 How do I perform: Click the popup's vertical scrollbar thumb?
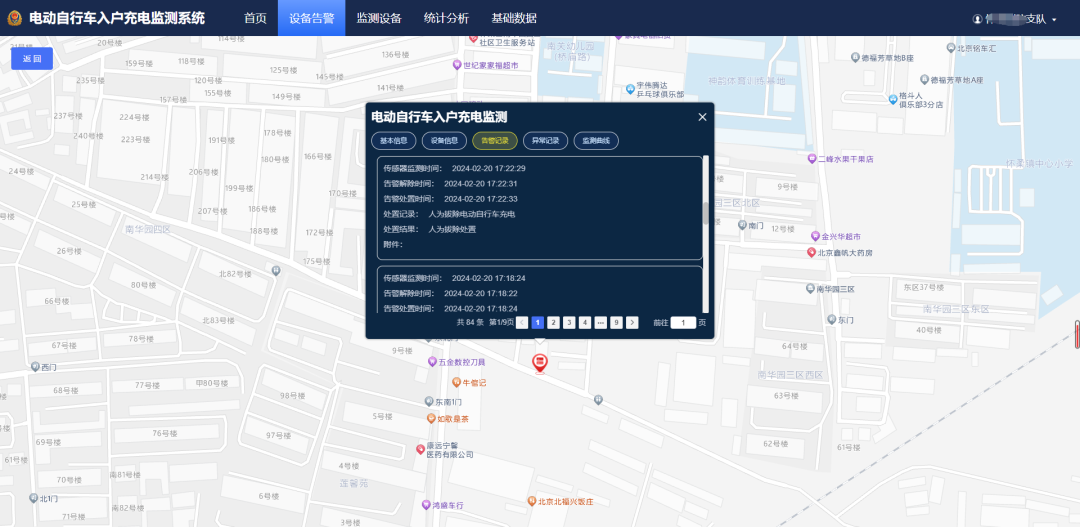pyautogui.click(x=706, y=213)
